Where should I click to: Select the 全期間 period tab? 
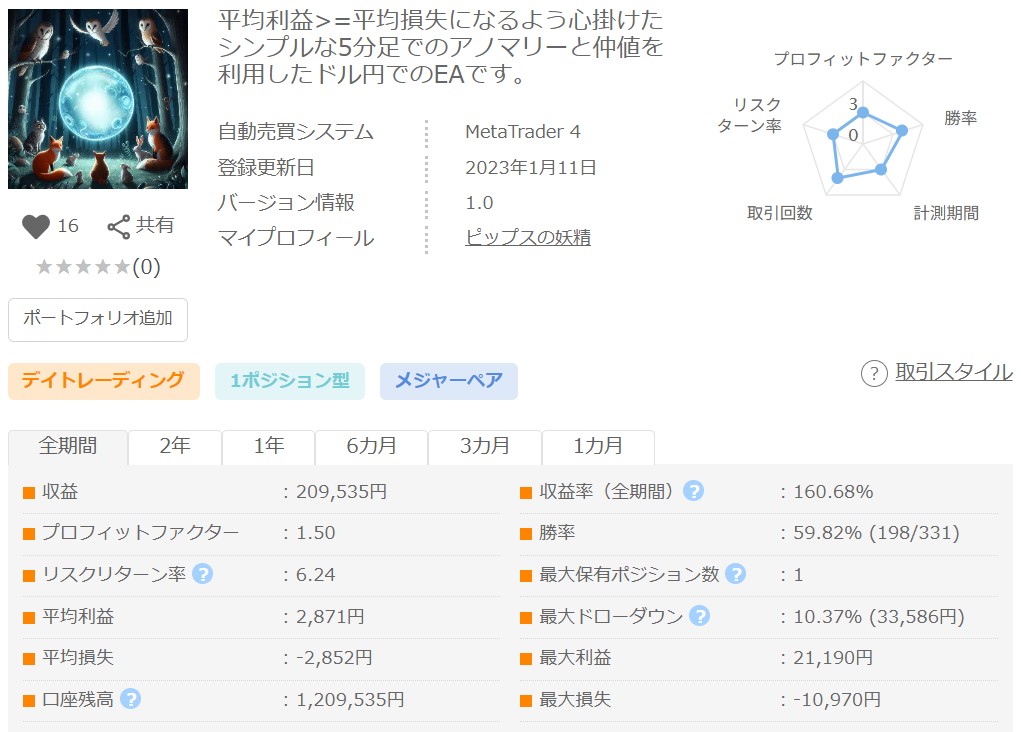[68, 447]
